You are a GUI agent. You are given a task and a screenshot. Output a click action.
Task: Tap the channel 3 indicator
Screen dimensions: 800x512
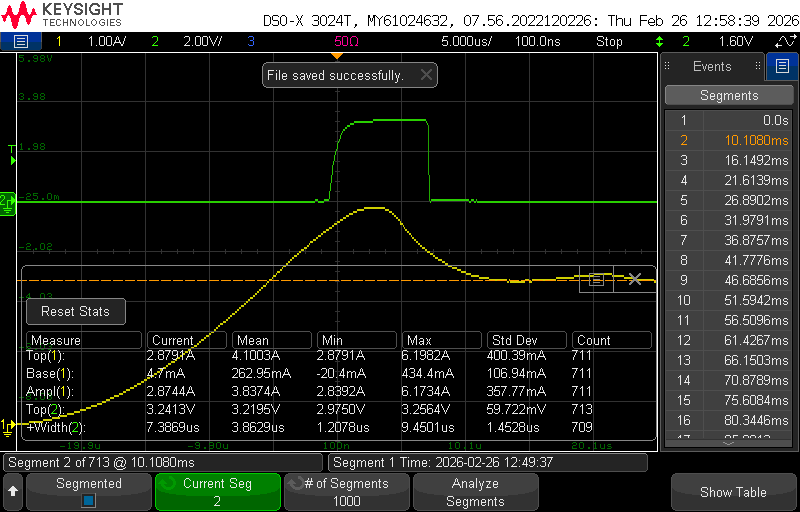coord(251,41)
